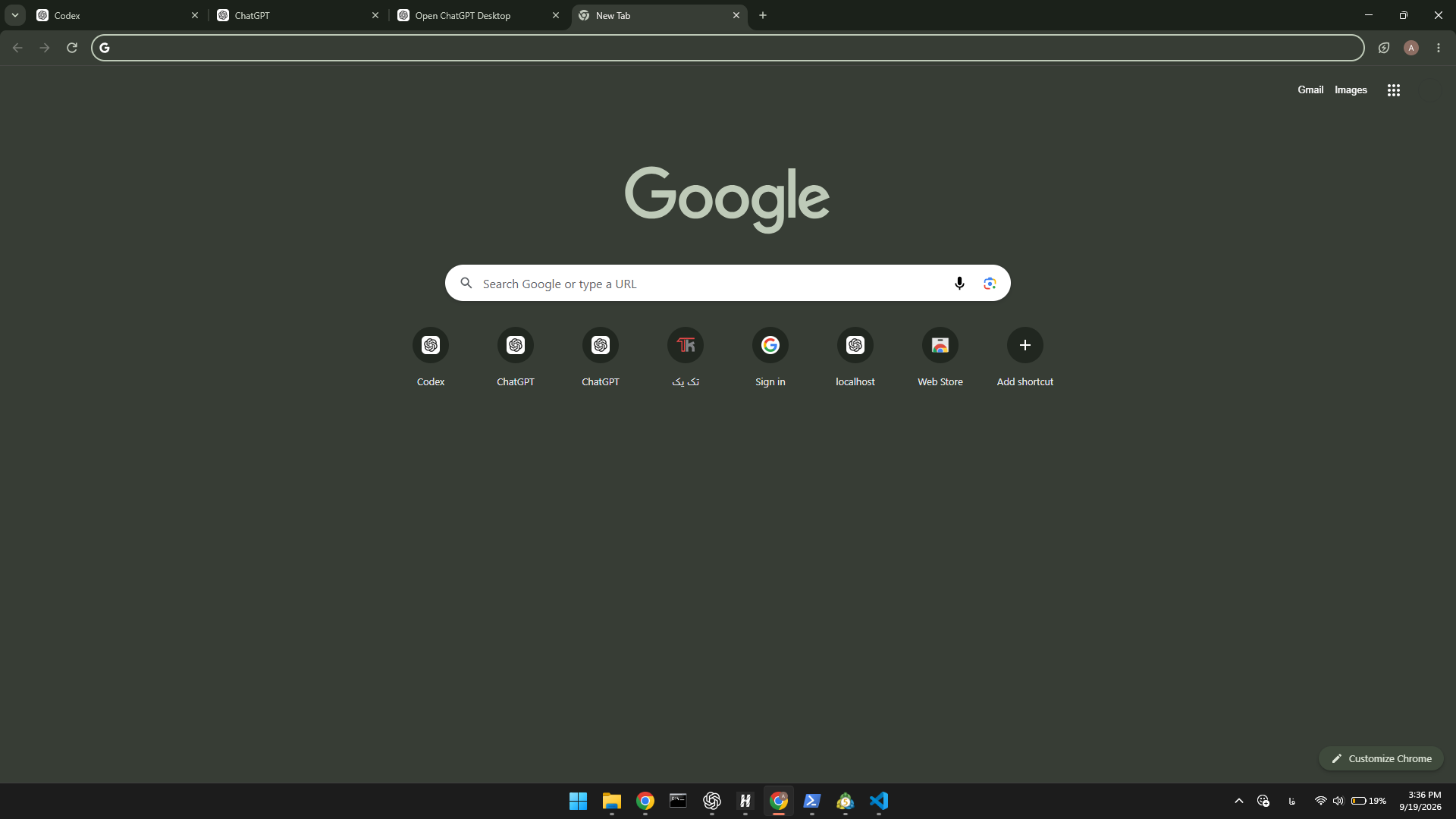This screenshot has width=1456, height=819.
Task: Click the Chrome taskbar icon with profile badge
Action: pyautogui.click(x=779, y=801)
